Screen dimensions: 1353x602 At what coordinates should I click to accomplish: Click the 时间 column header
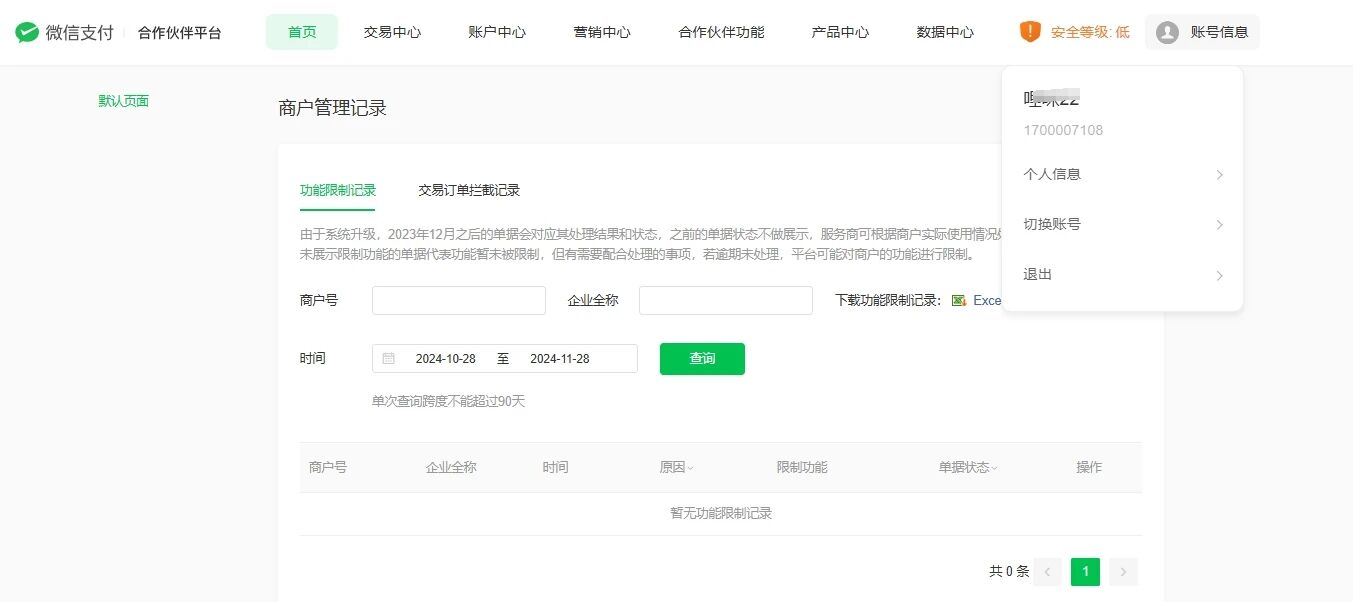pos(555,468)
